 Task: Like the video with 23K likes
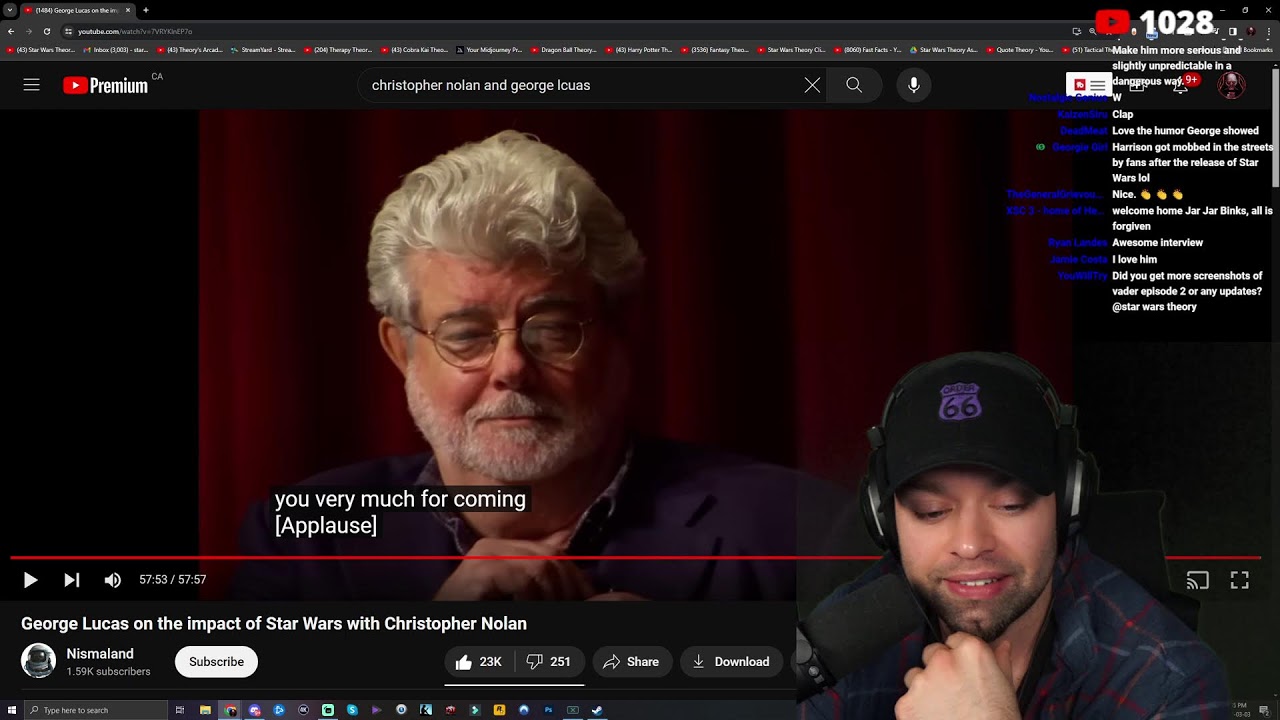479,662
